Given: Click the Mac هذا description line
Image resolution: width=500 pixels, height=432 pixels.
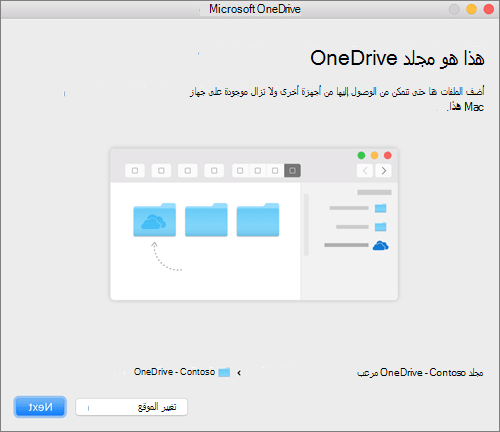Looking at the screenshot, I should [465, 107].
